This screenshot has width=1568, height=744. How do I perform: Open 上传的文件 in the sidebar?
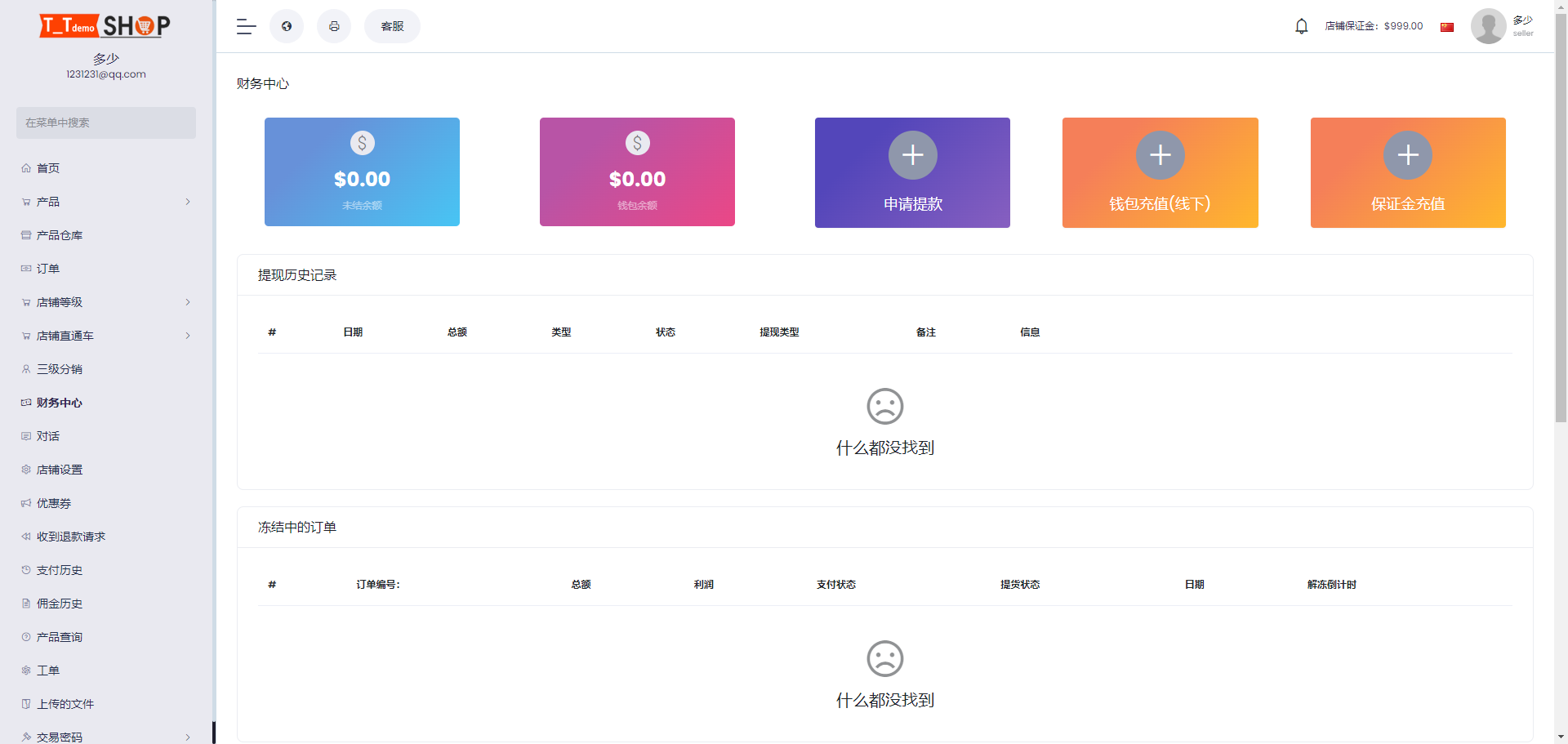point(64,703)
